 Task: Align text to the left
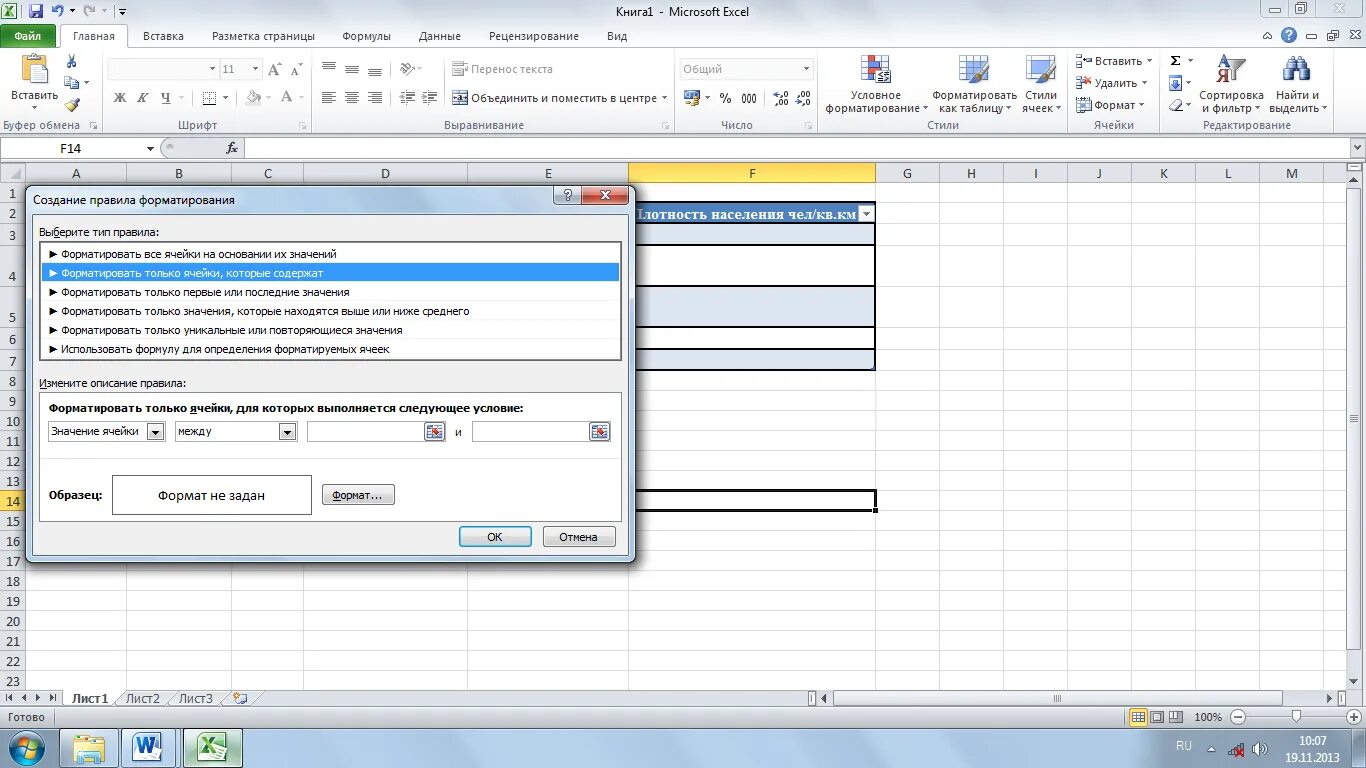click(x=328, y=97)
